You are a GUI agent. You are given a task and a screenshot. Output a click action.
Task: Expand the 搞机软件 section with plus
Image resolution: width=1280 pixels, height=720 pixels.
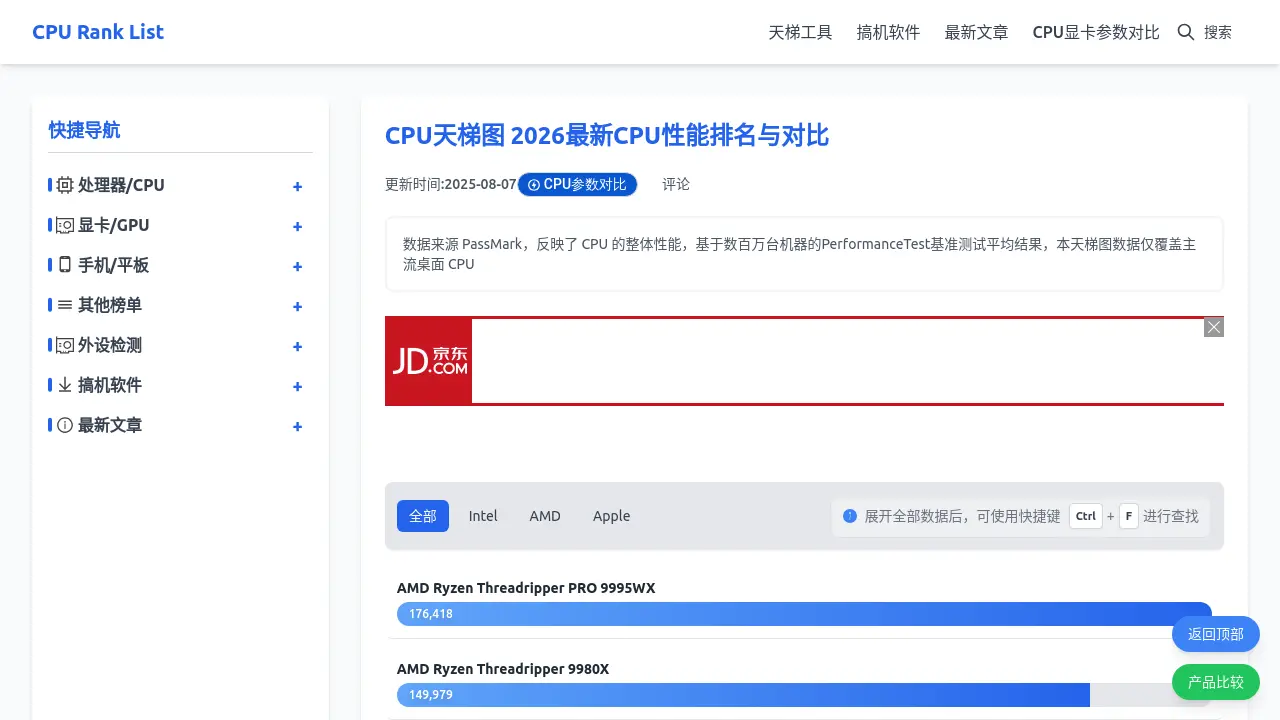point(297,387)
